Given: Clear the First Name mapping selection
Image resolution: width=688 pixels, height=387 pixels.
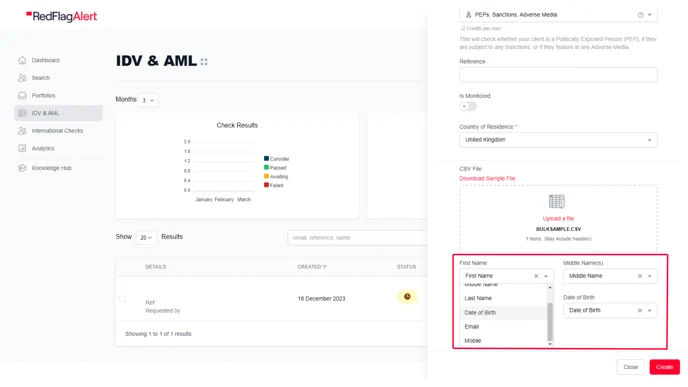Looking at the screenshot, I should [536, 276].
